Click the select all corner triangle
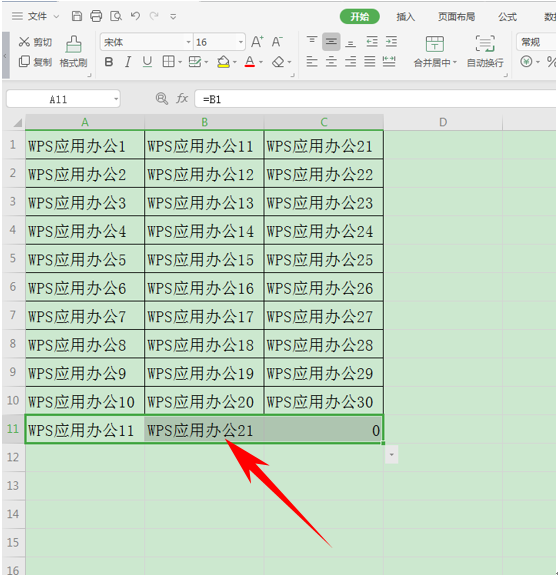558x578 pixels. click(17, 122)
